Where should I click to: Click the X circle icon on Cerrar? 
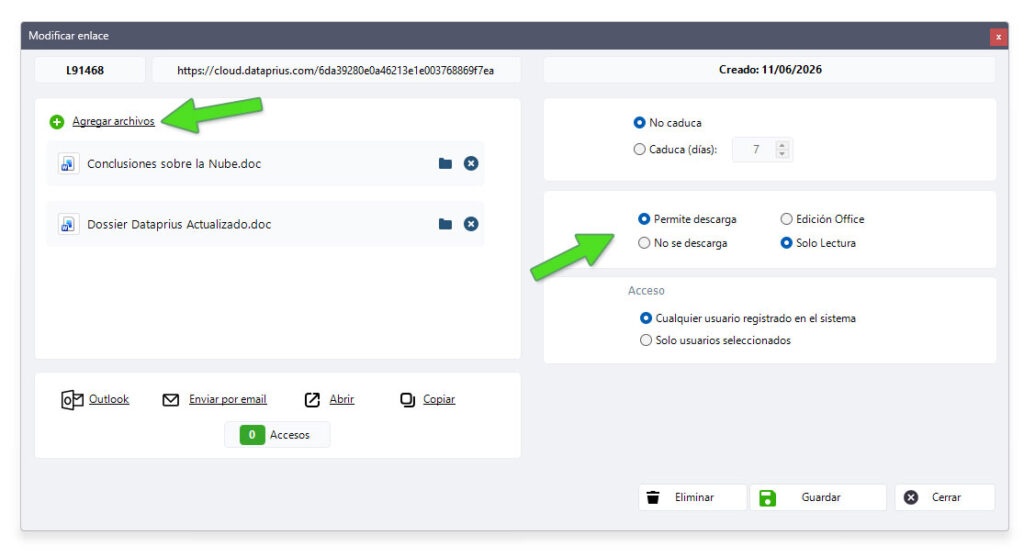pyautogui.click(x=911, y=498)
